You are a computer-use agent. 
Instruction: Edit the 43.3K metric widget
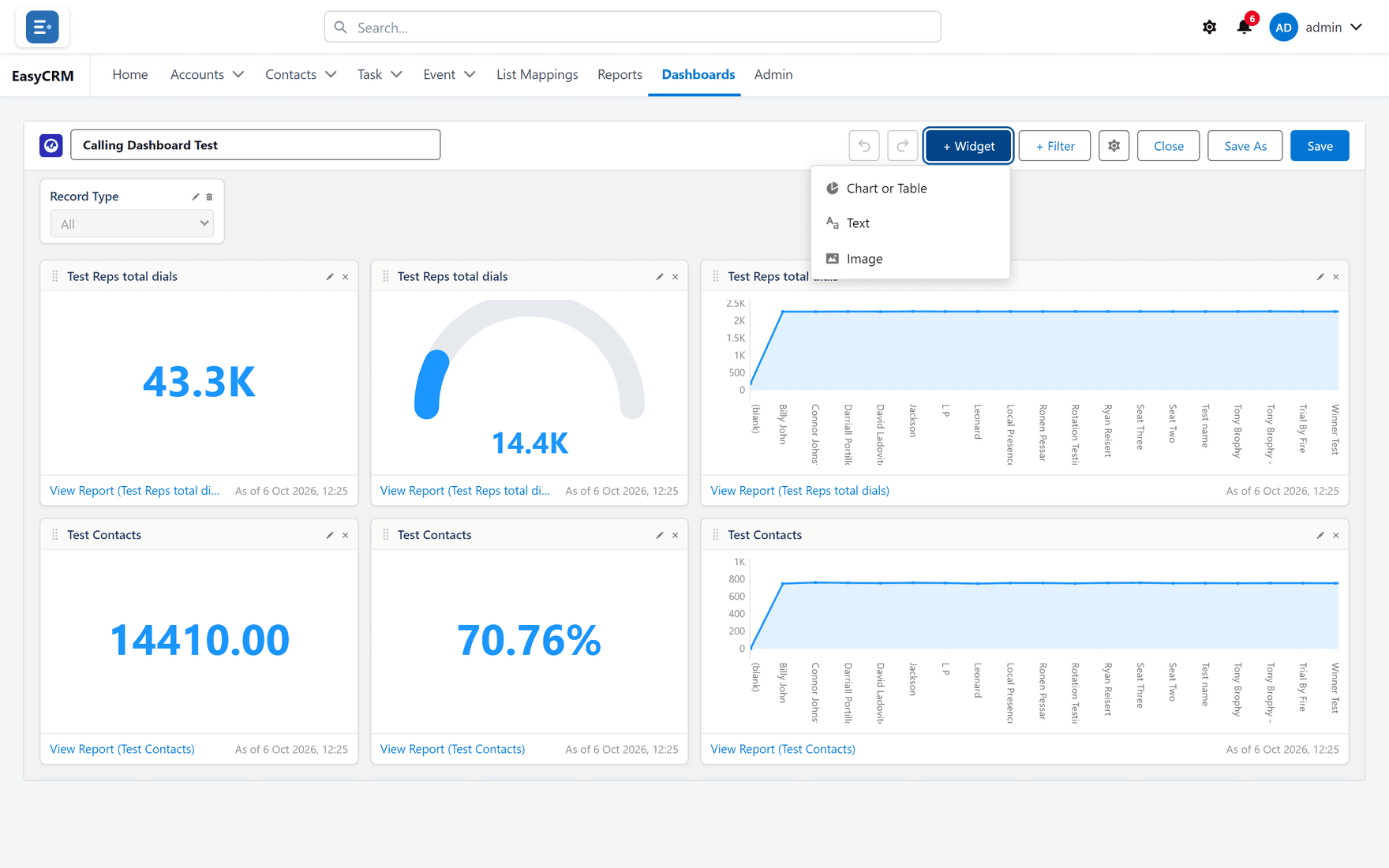click(330, 277)
